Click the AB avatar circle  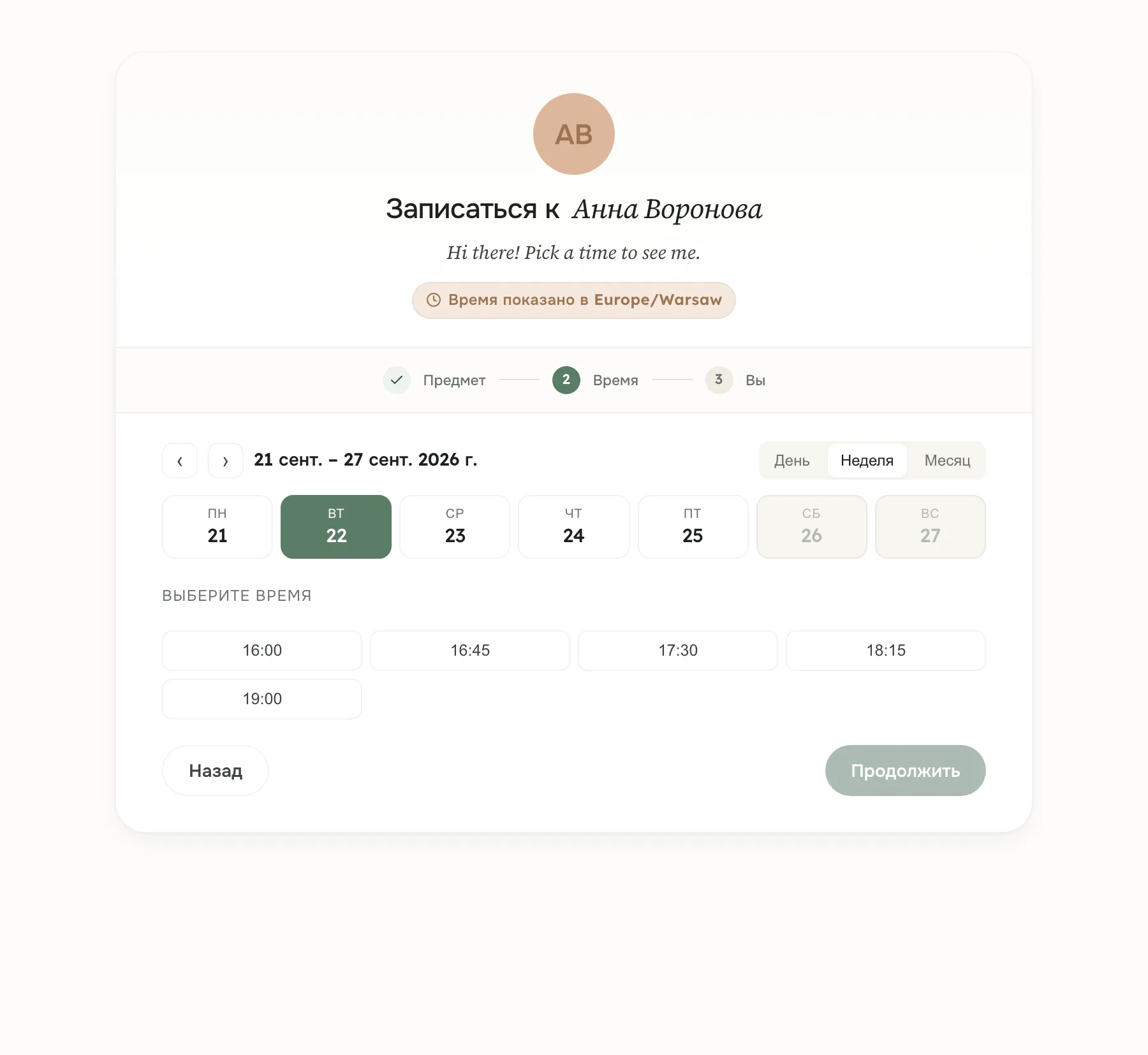(574, 134)
